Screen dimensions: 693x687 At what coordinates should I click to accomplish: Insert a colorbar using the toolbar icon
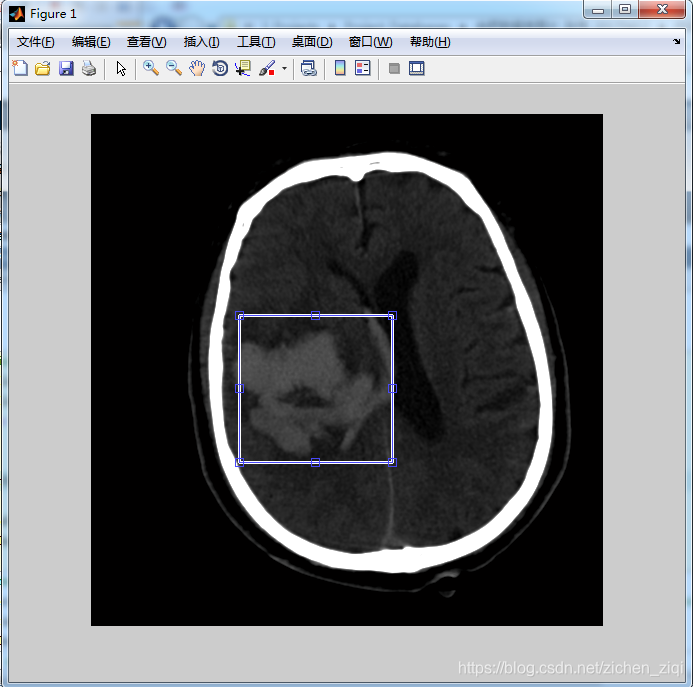click(340, 69)
